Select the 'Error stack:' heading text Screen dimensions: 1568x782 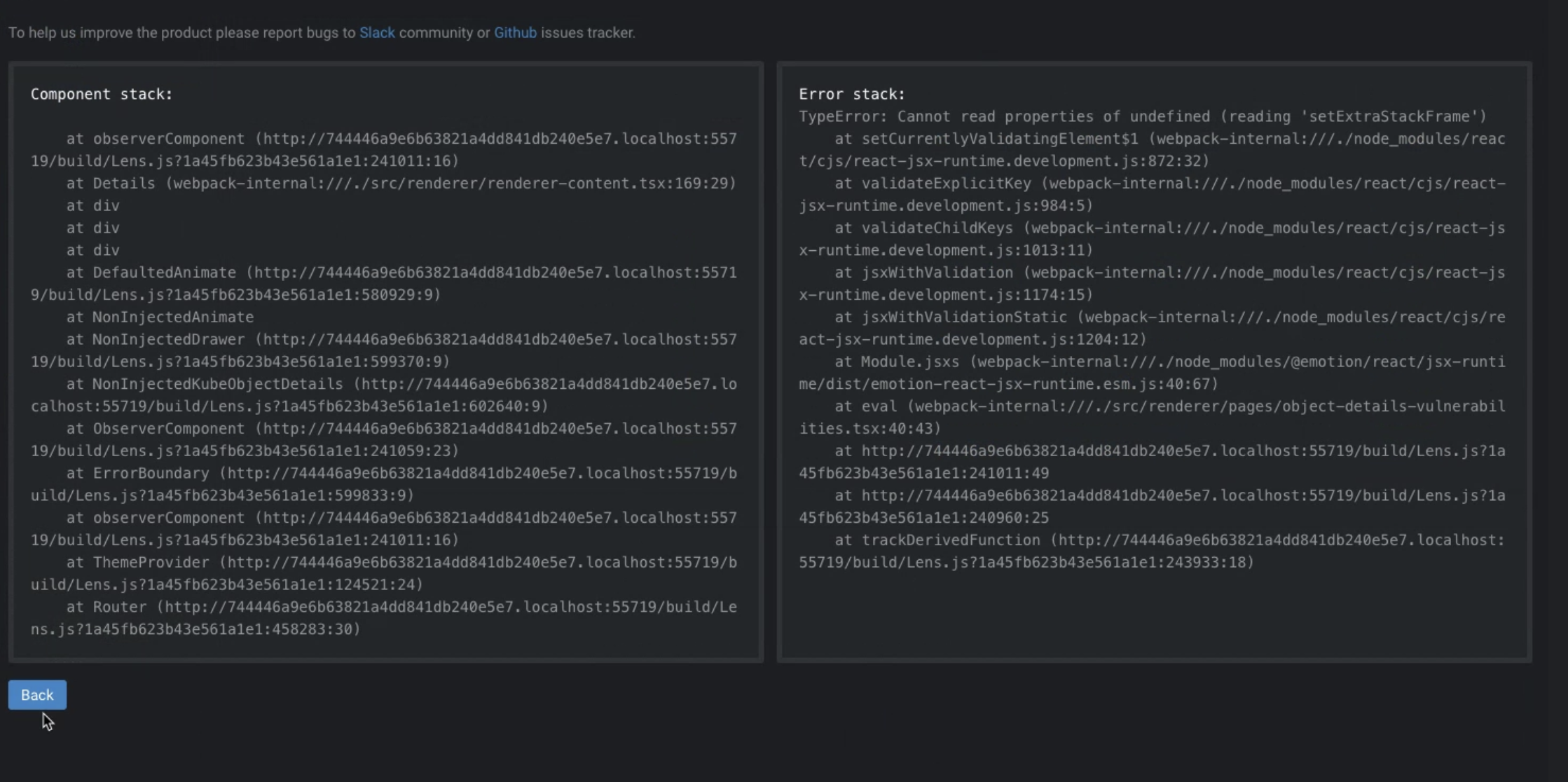pyautogui.click(x=852, y=94)
